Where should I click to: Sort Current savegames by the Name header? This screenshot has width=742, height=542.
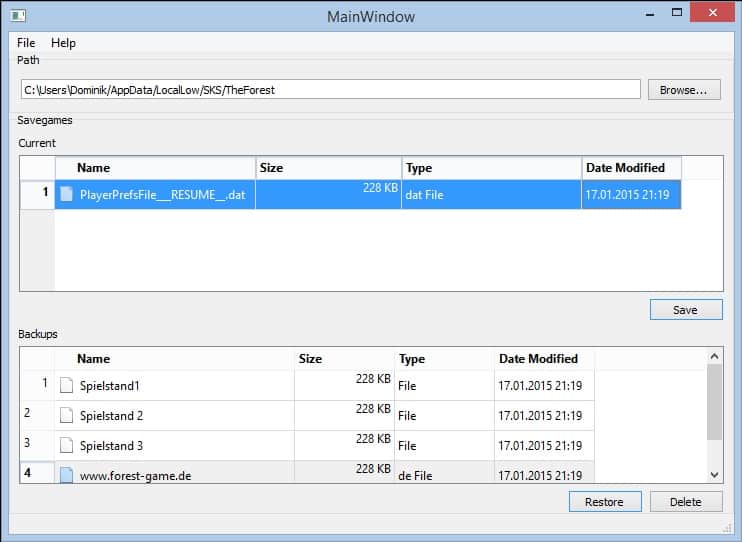point(155,168)
